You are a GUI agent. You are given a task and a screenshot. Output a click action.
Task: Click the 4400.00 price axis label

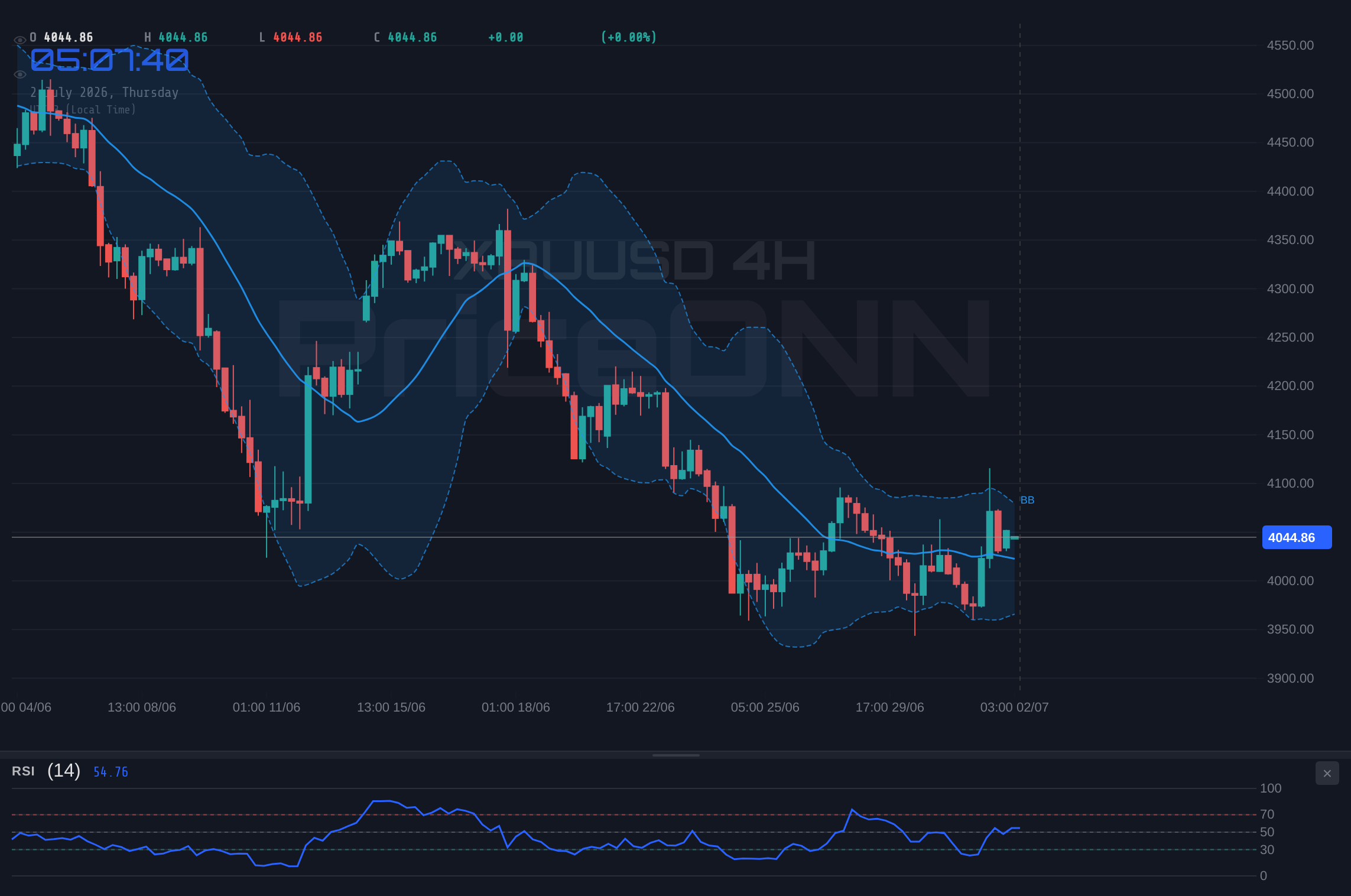tap(1290, 191)
